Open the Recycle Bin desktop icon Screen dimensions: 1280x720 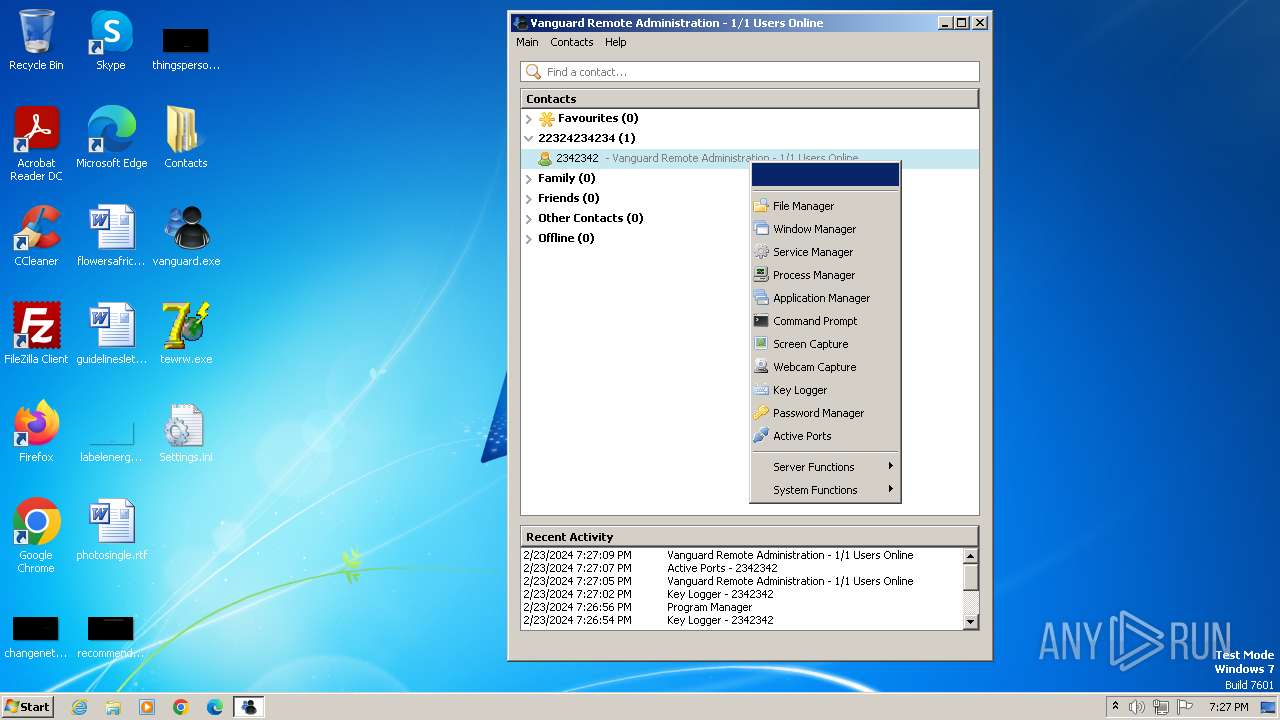point(36,40)
